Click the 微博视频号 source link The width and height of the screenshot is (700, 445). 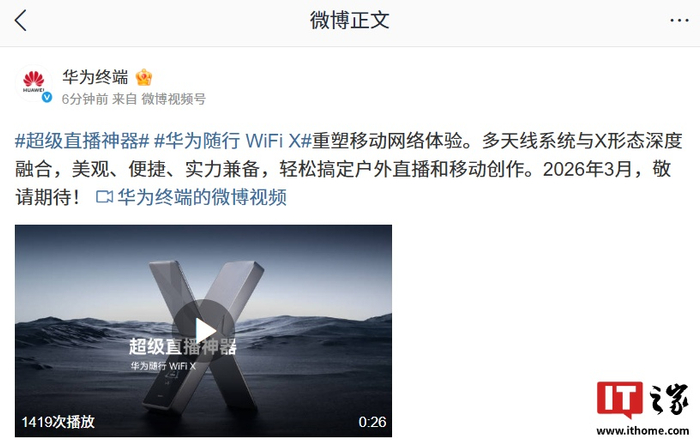coord(174,99)
